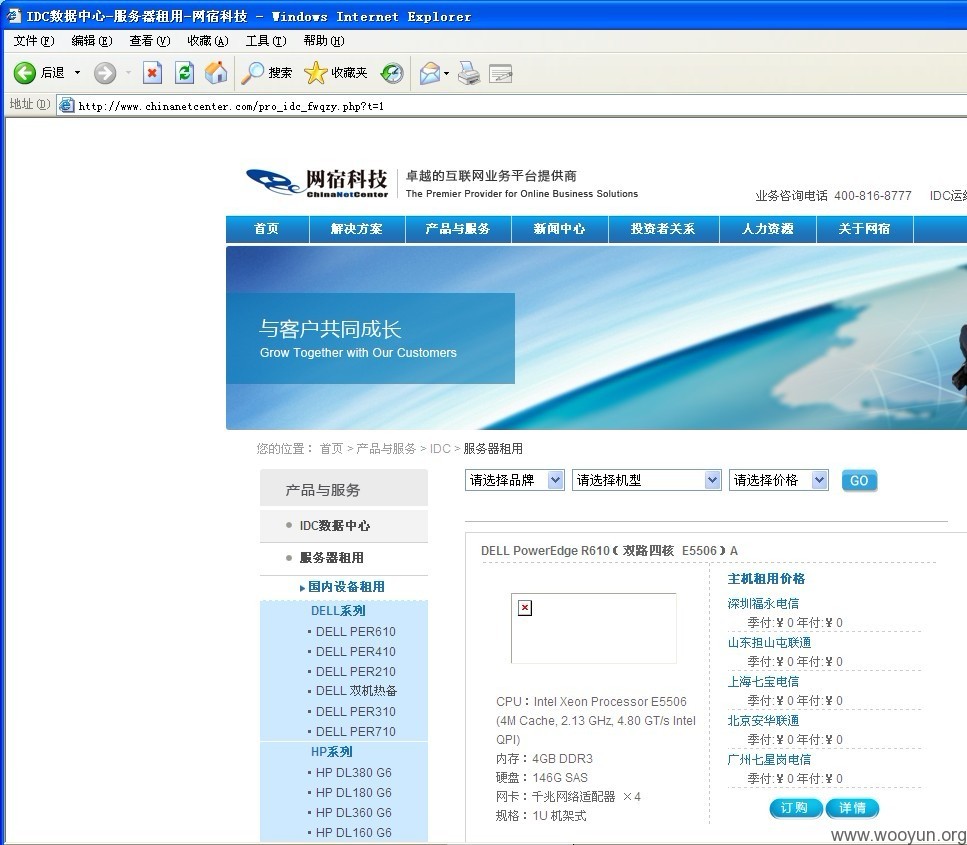Open the 帮助(H) menu
Image resolution: width=967 pixels, height=845 pixels.
click(x=324, y=41)
